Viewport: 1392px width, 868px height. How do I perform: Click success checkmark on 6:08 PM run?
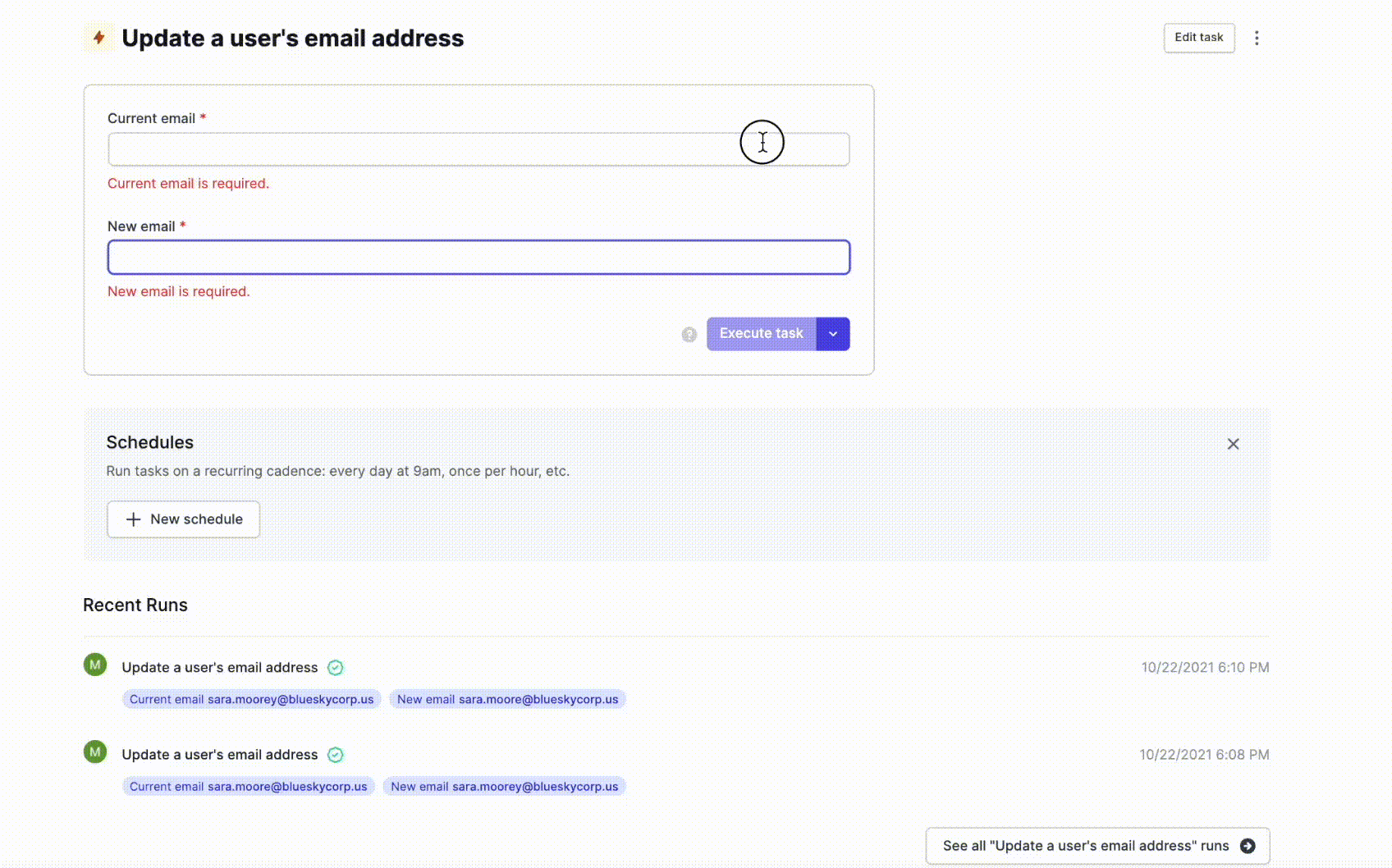pos(336,755)
